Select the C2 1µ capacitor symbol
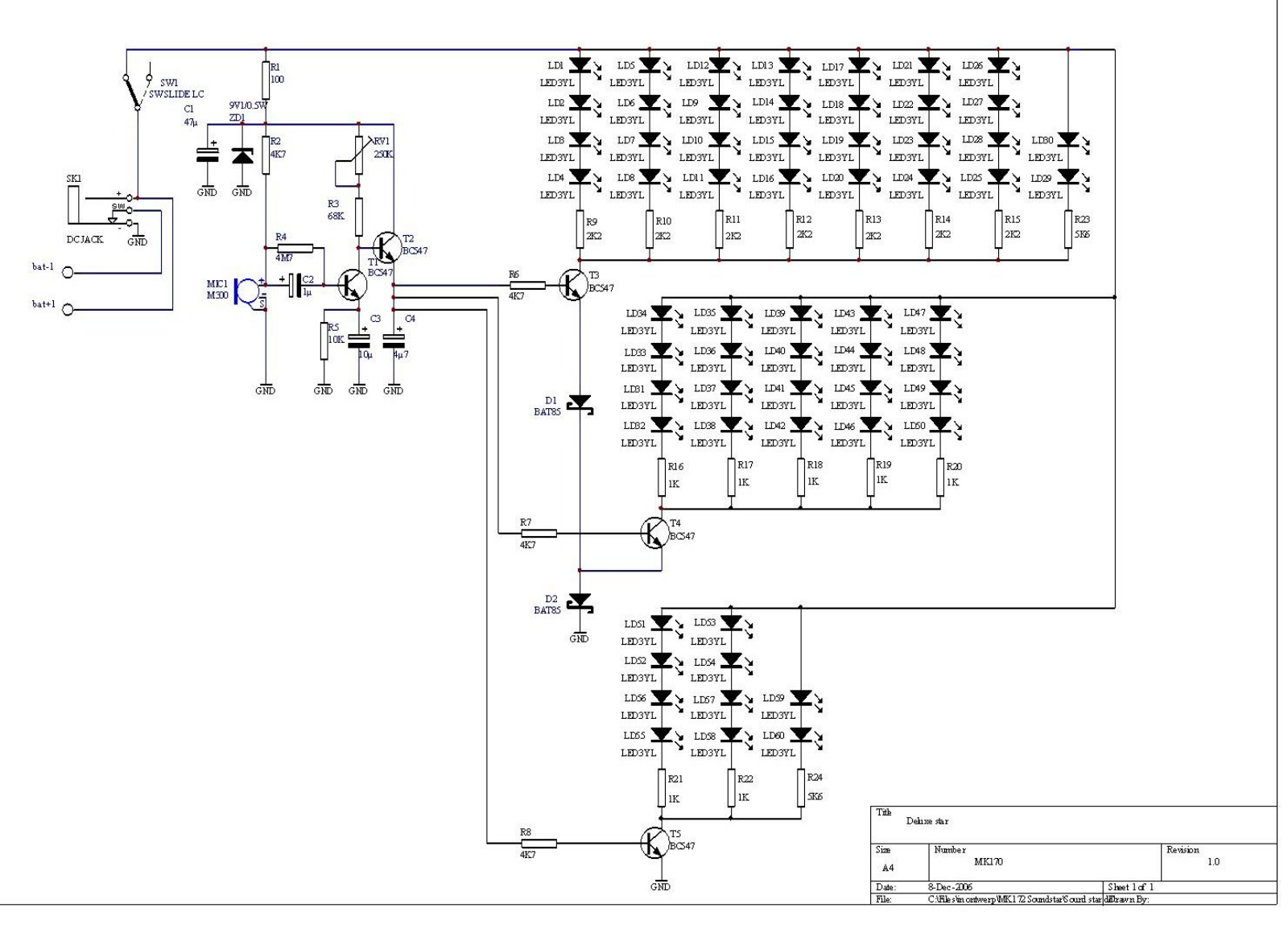This screenshot has height=937, width=1288. (x=295, y=285)
